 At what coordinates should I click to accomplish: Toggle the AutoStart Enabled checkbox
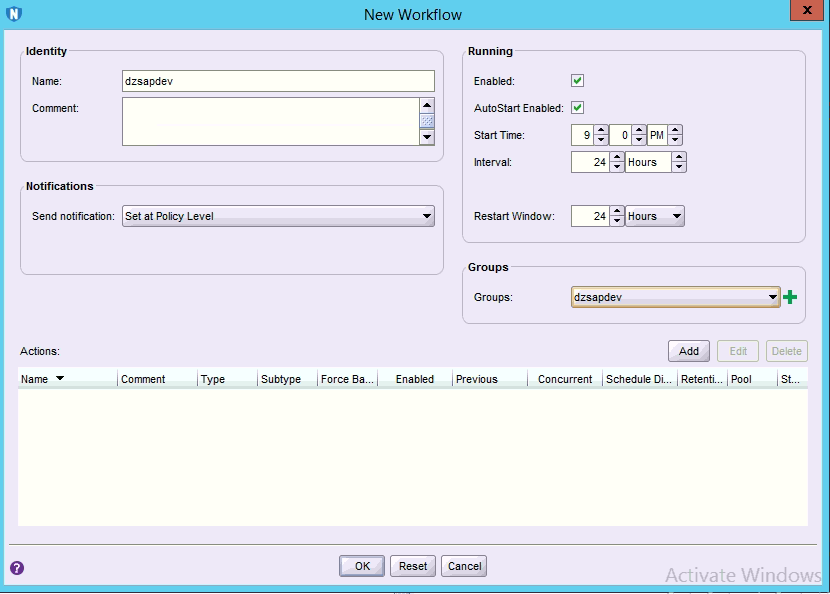[x=577, y=108]
